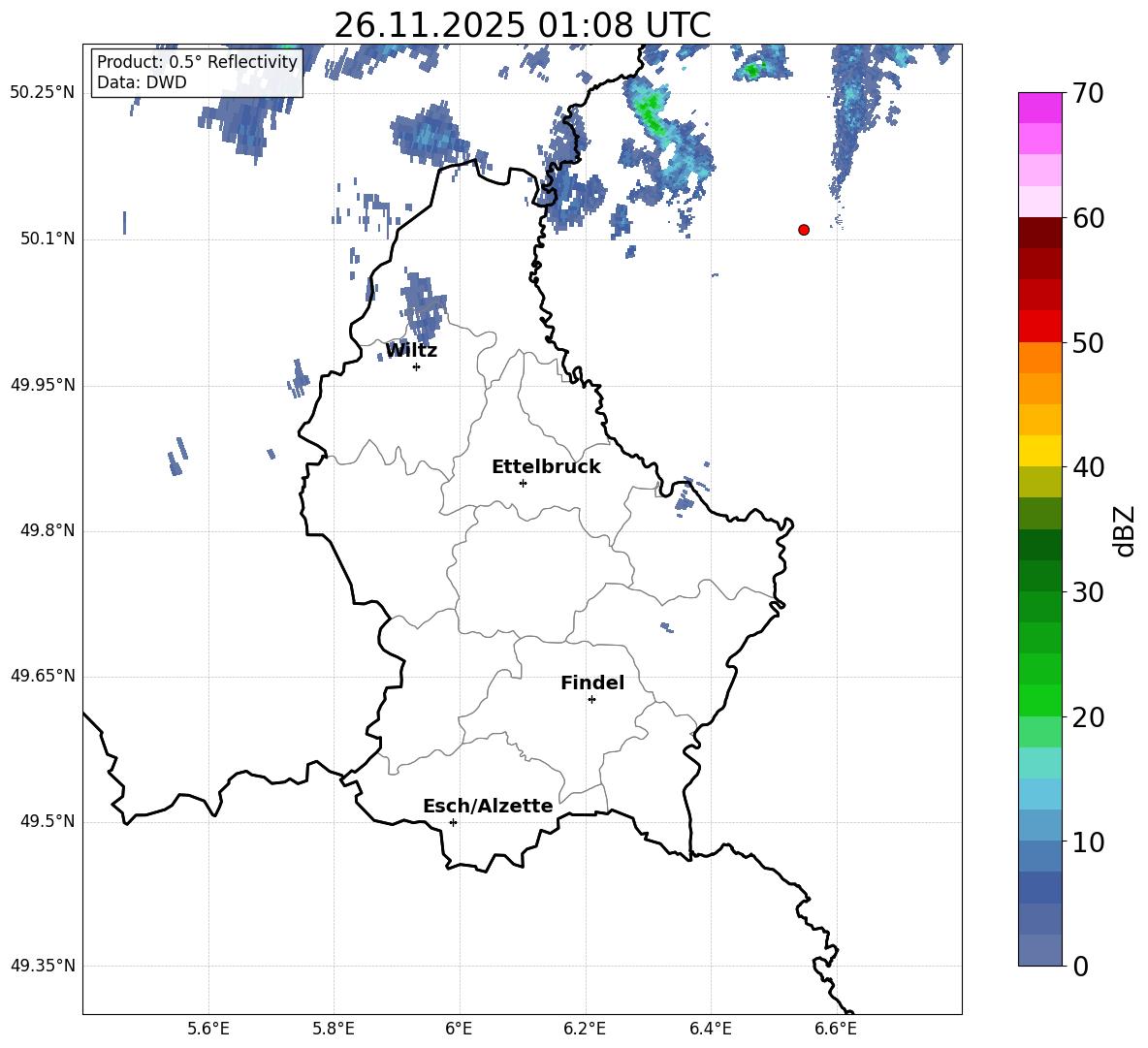Click the light blue band between 10 and 20 dBZ

coord(1039,794)
